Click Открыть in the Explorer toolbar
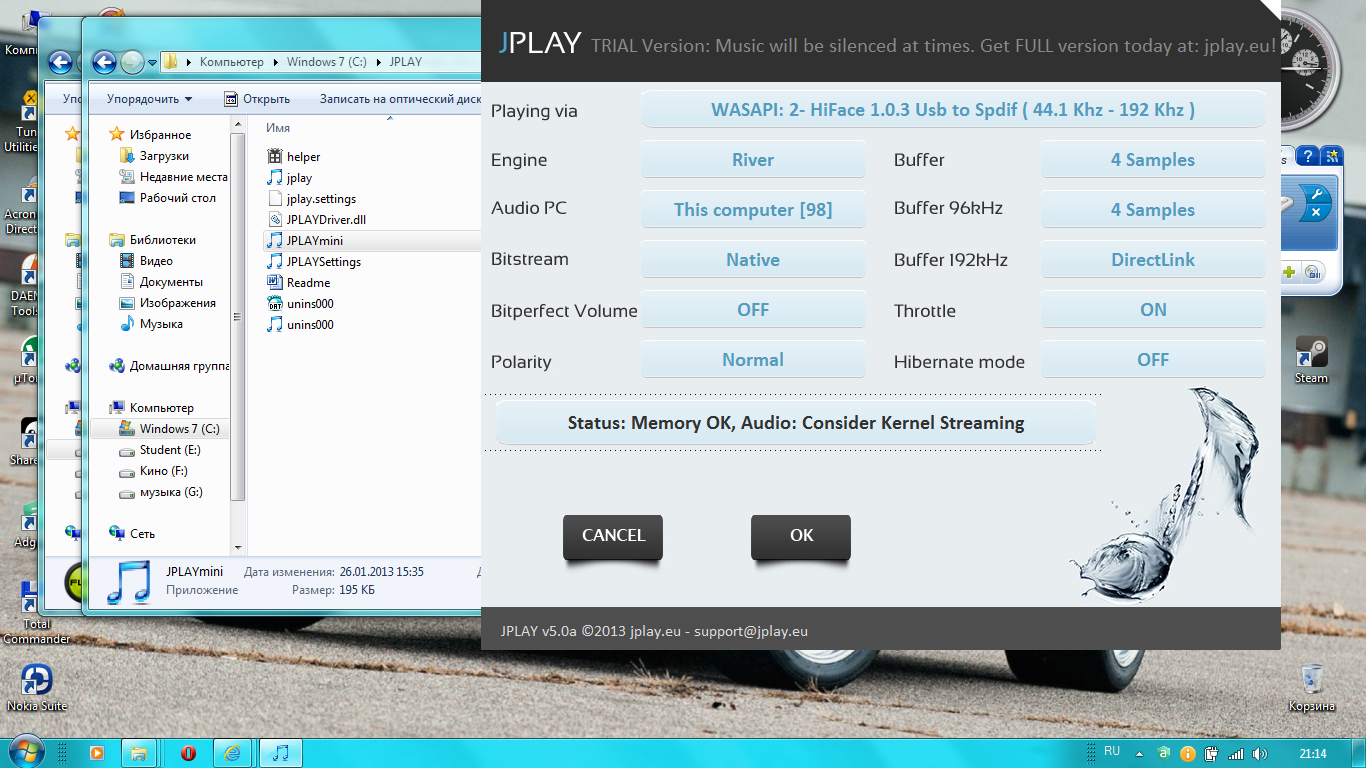The height and width of the screenshot is (768, 1366). click(257, 99)
